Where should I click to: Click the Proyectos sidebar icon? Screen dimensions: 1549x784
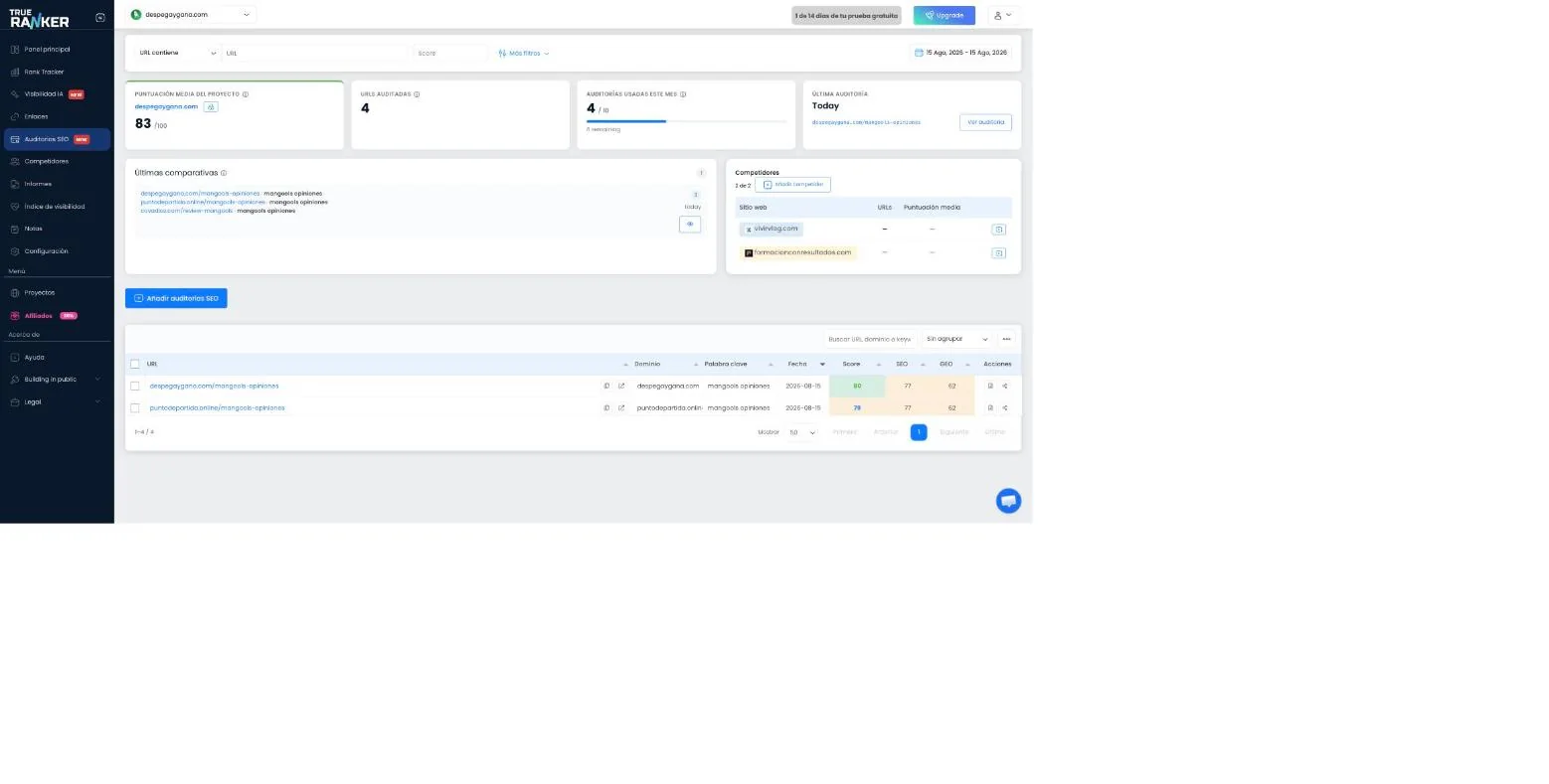click(15, 293)
